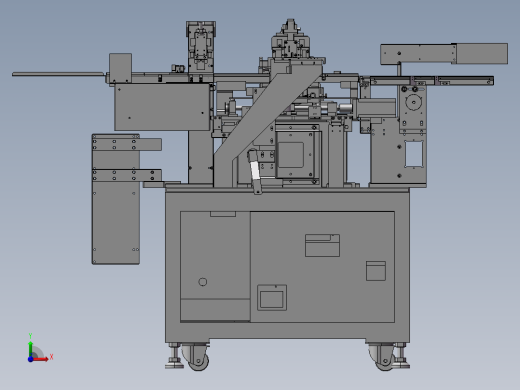520x390 pixels.
Task: Click the blue origin ball of the triad
Action: [30, 359]
